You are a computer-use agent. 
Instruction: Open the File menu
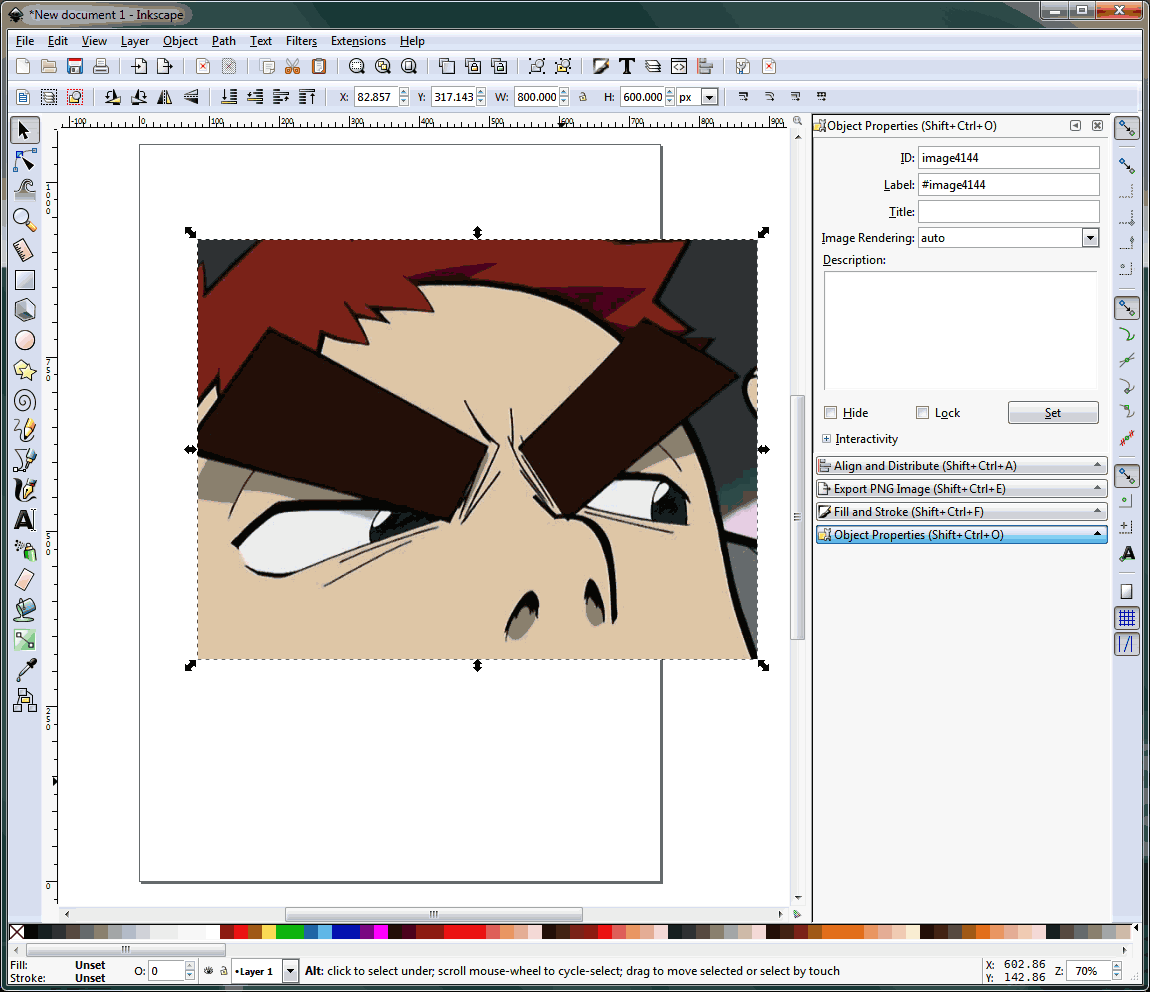point(25,41)
